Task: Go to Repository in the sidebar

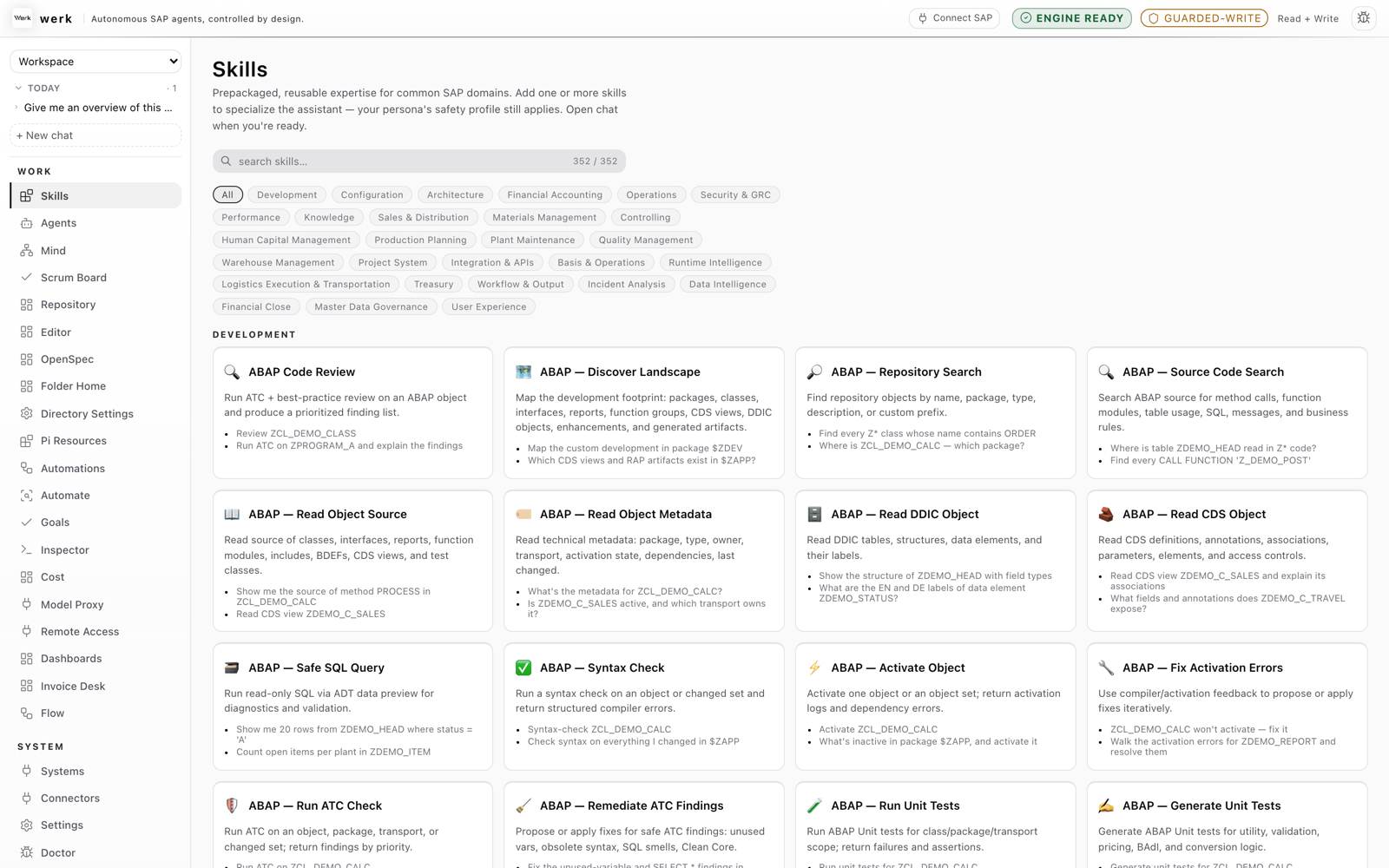Action: tap(95, 305)
